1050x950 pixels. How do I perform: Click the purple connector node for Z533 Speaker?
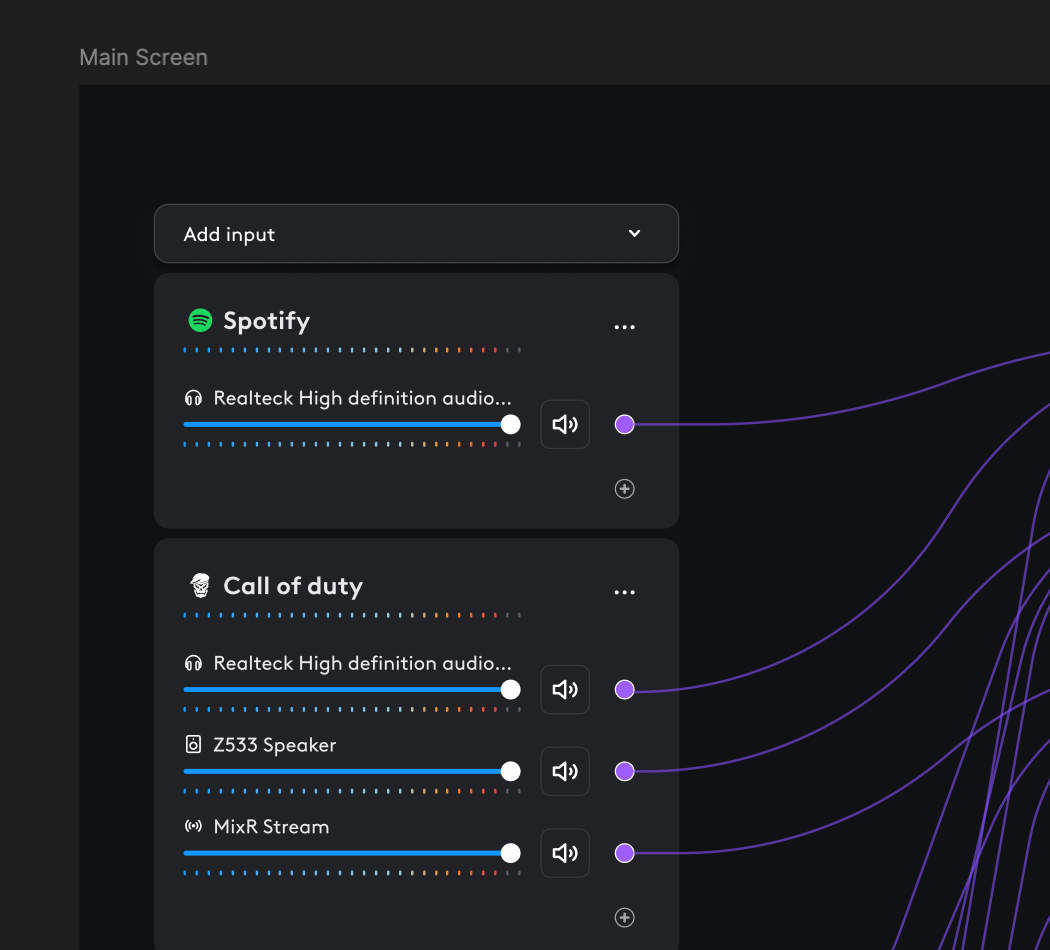tap(625, 771)
